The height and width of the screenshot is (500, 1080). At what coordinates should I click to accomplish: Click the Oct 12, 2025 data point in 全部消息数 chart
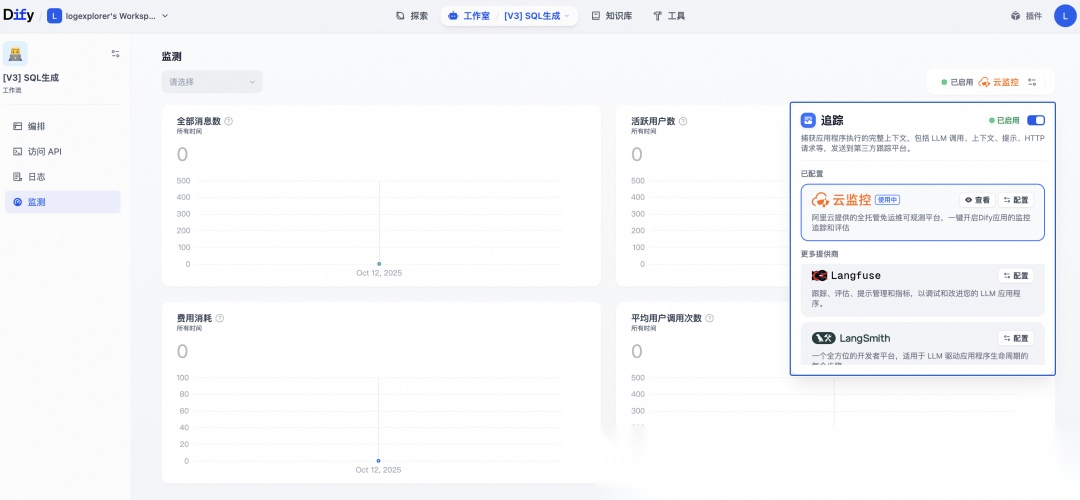(379, 264)
